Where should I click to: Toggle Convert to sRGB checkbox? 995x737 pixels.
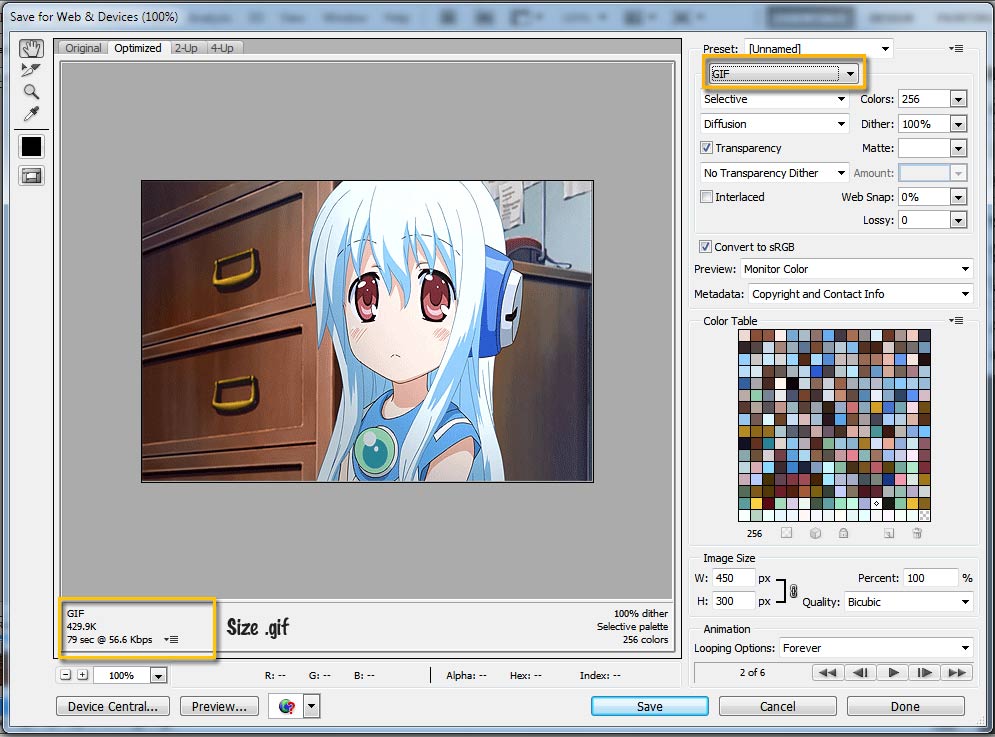click(x=705, y=246)
